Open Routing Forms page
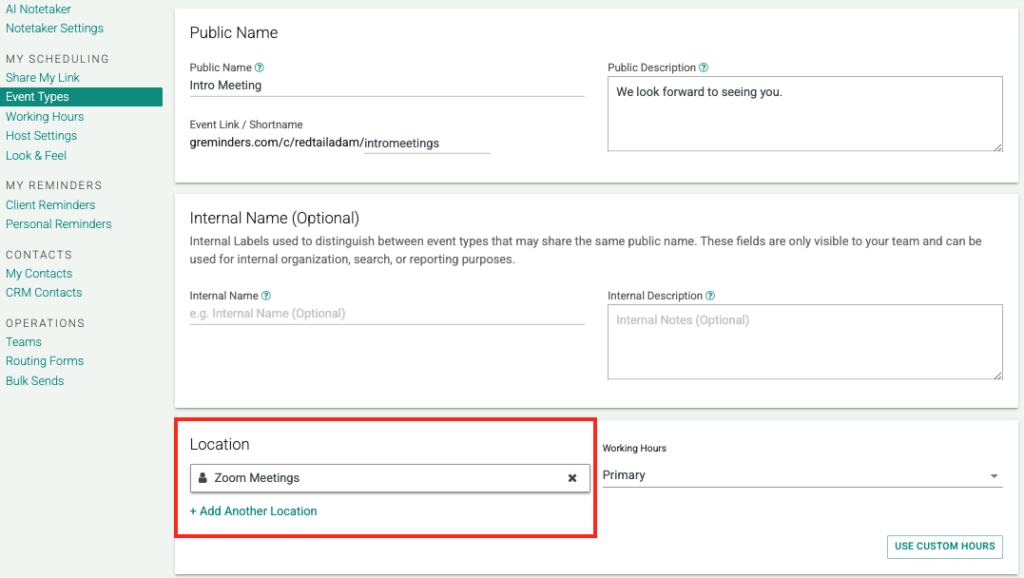The width and height of the screenshot is (1024, 578). click(45, 361)
